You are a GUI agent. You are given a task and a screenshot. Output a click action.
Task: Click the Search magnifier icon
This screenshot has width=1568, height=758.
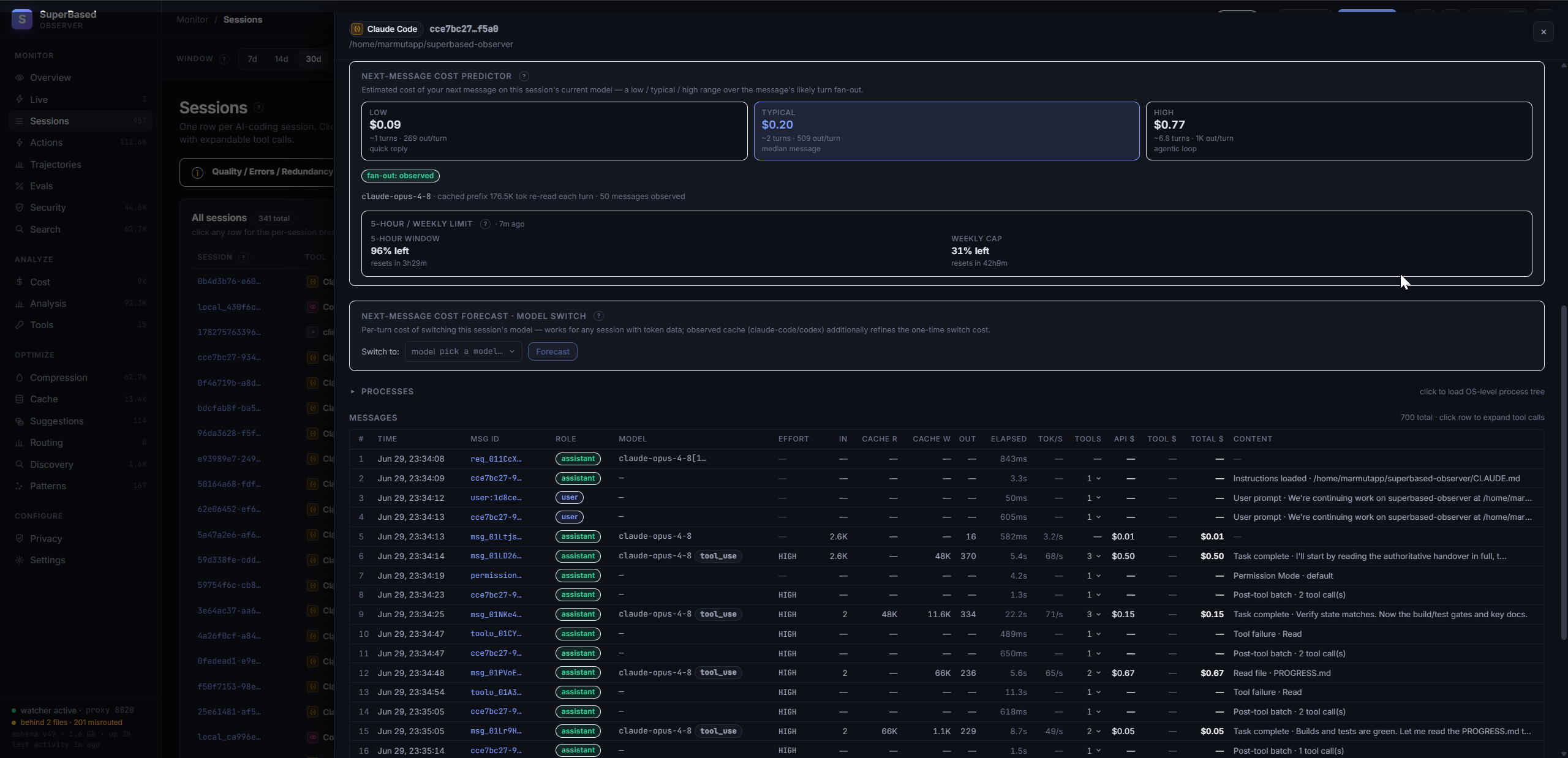20,230
